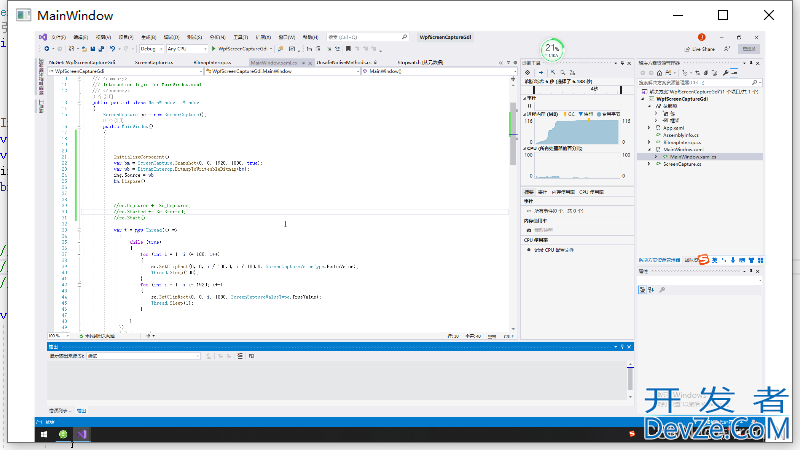
Task: Click the blue export arrow in Diagnostic Tools
Action: 541,72
